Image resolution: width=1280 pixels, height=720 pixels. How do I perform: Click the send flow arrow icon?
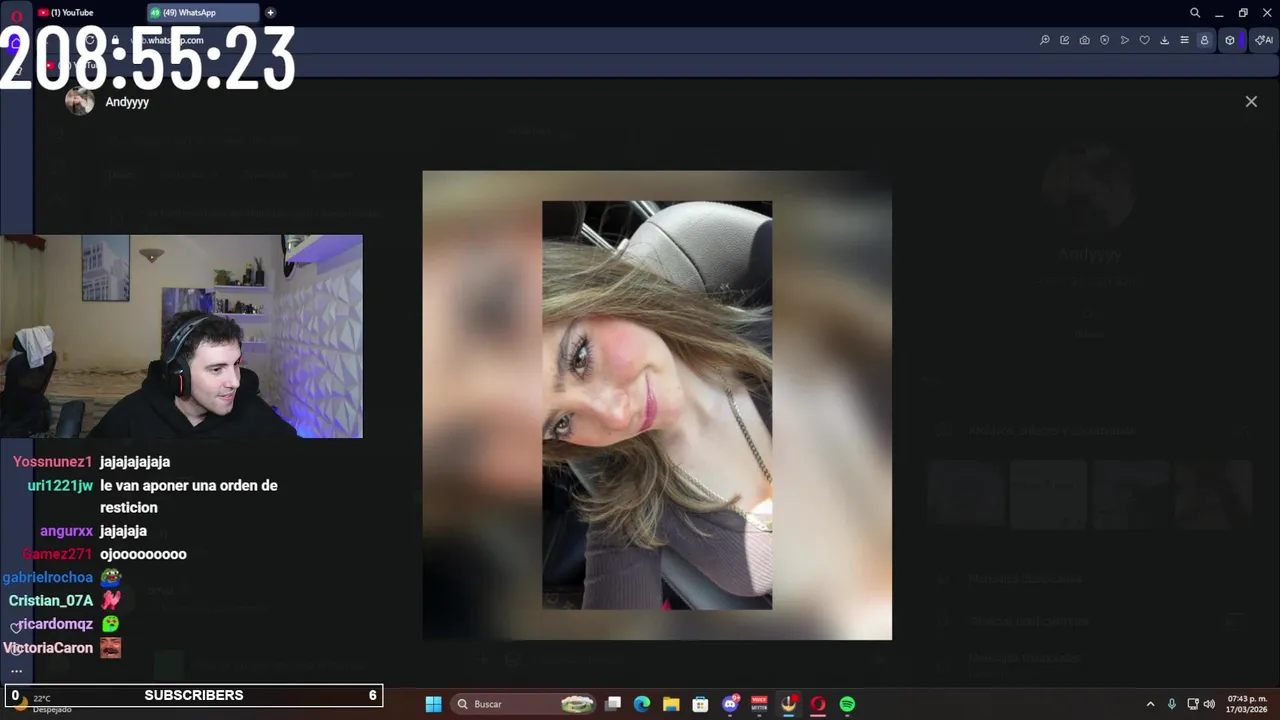coord(1125,40)
